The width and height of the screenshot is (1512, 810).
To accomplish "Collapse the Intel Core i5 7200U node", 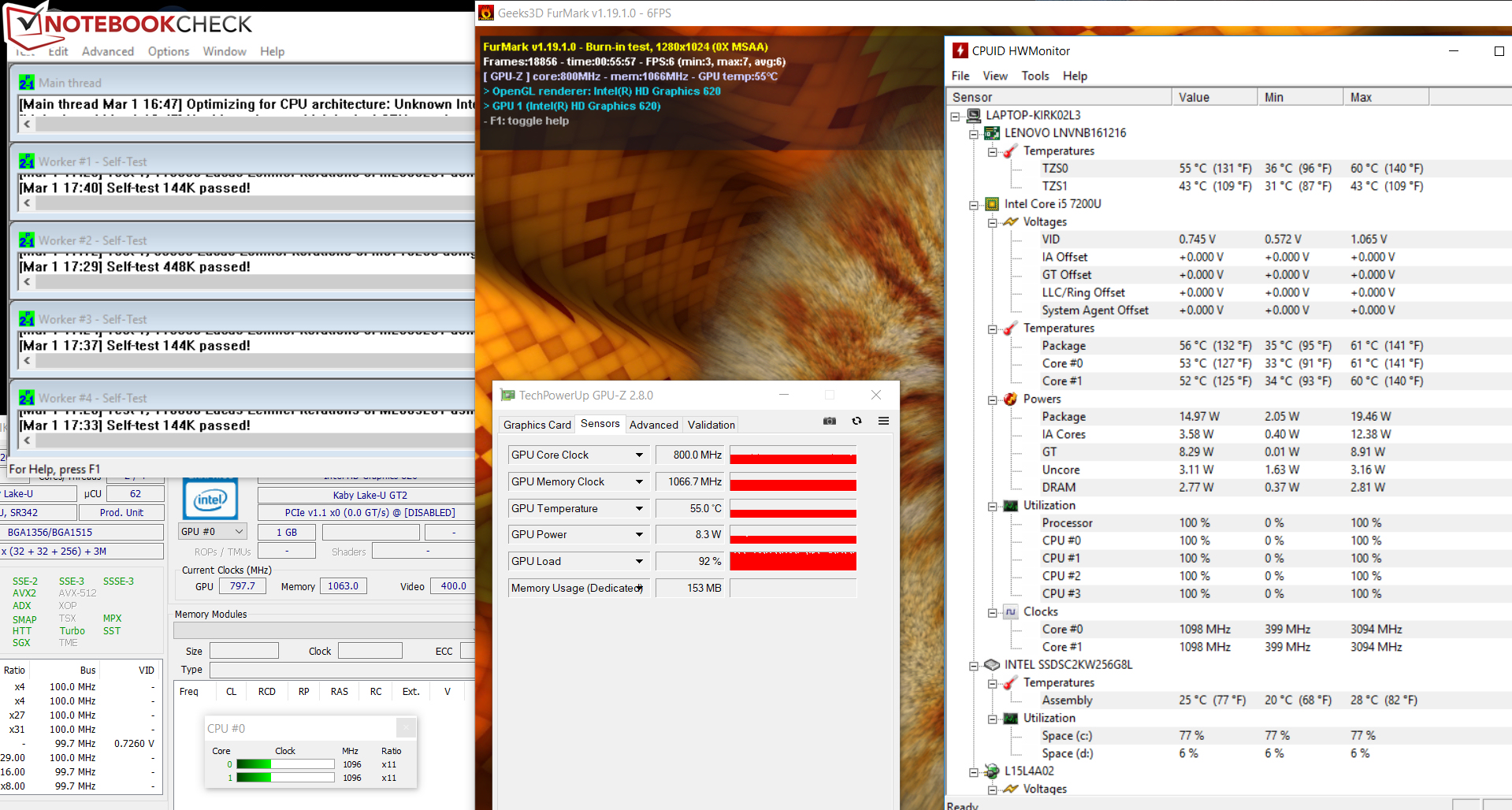I will pos(974,205).
